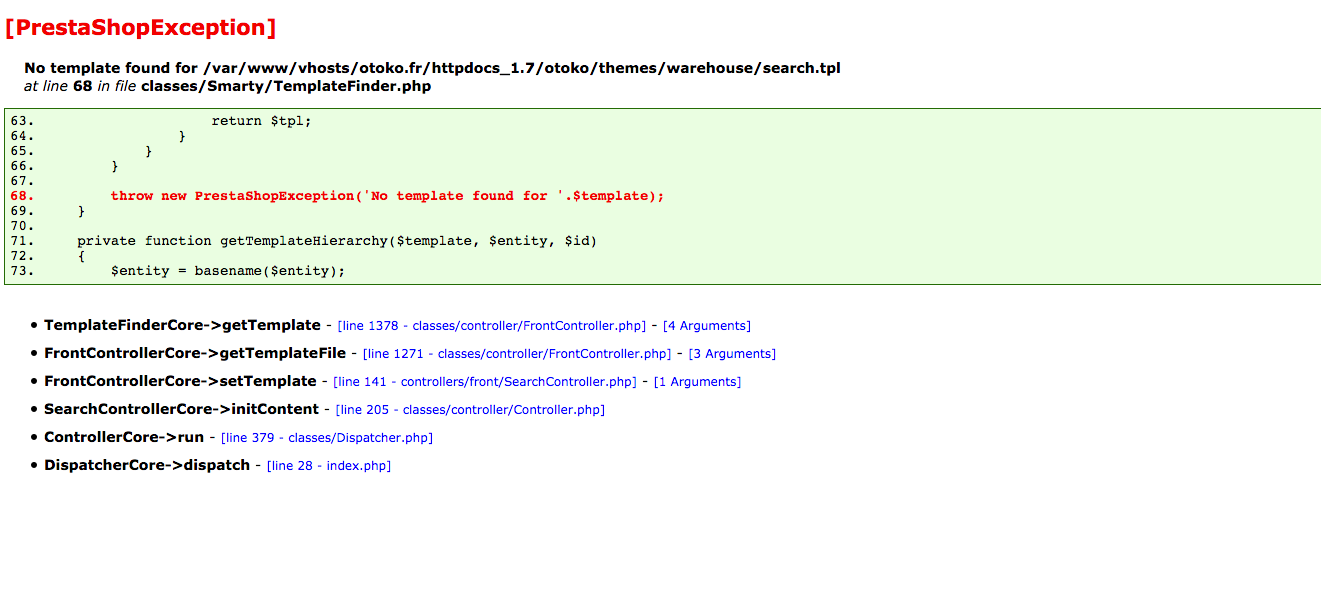
Task: Click FrontControllerCore->getTemplateFile trace entry
Action: pos(195,353)
